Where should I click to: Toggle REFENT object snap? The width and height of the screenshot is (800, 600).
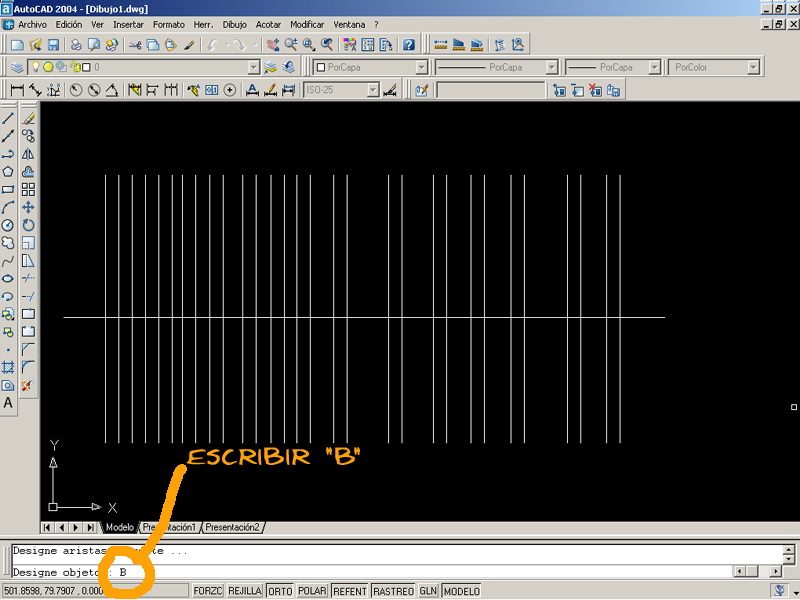(350, 591)
